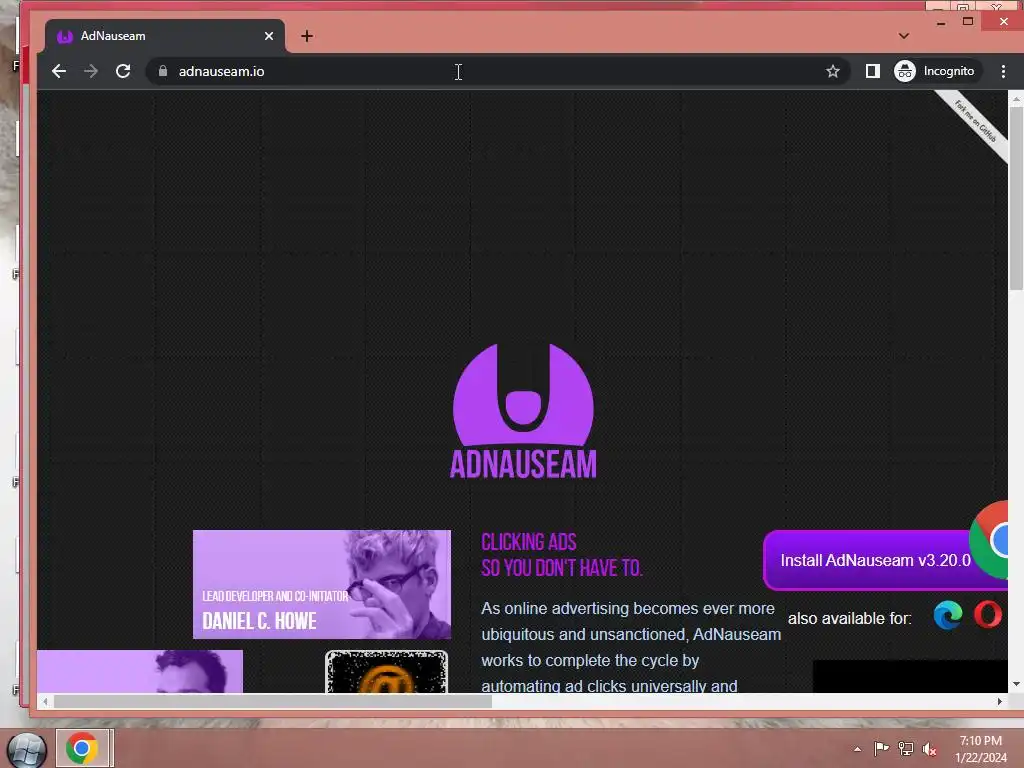1024x768 pixels.
Task: Click the horizontal scrollbar right arrow
Action: click(999, 701)
